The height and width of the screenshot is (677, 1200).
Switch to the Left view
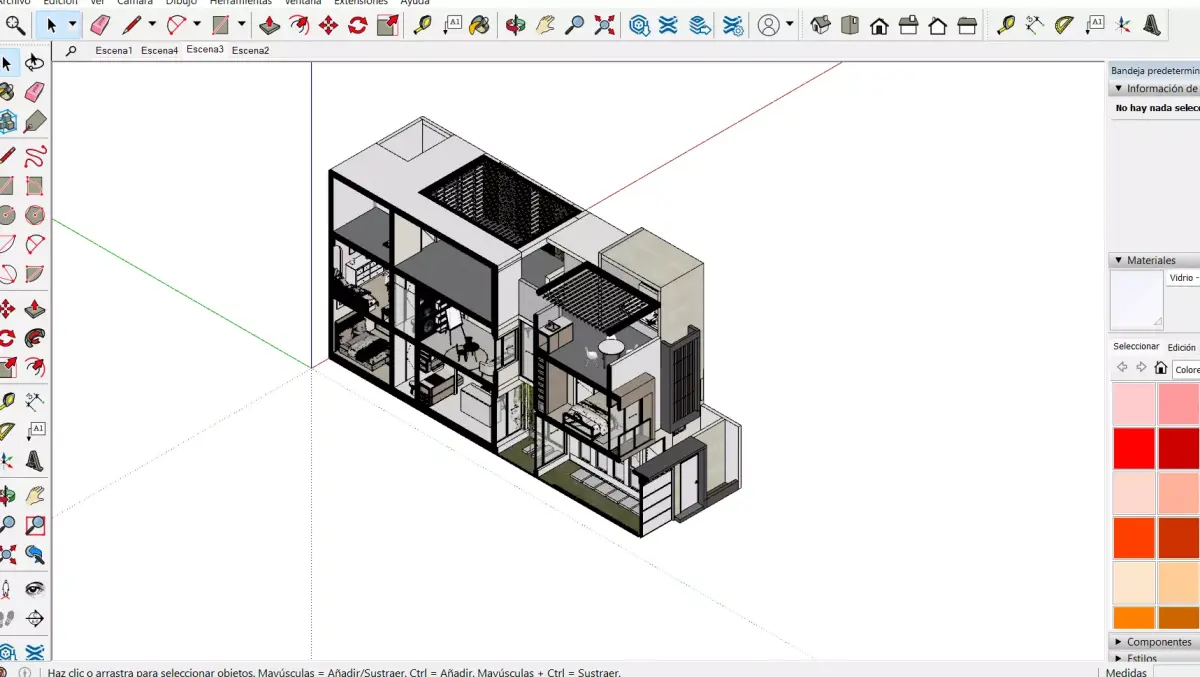pyautogui.click(x=967, y=25)
